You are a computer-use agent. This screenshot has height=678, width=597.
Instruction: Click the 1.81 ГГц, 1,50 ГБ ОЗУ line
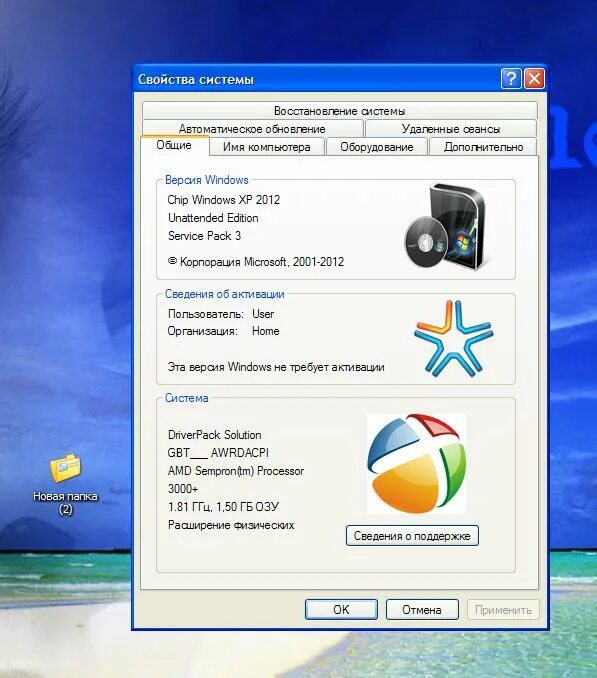223,507
